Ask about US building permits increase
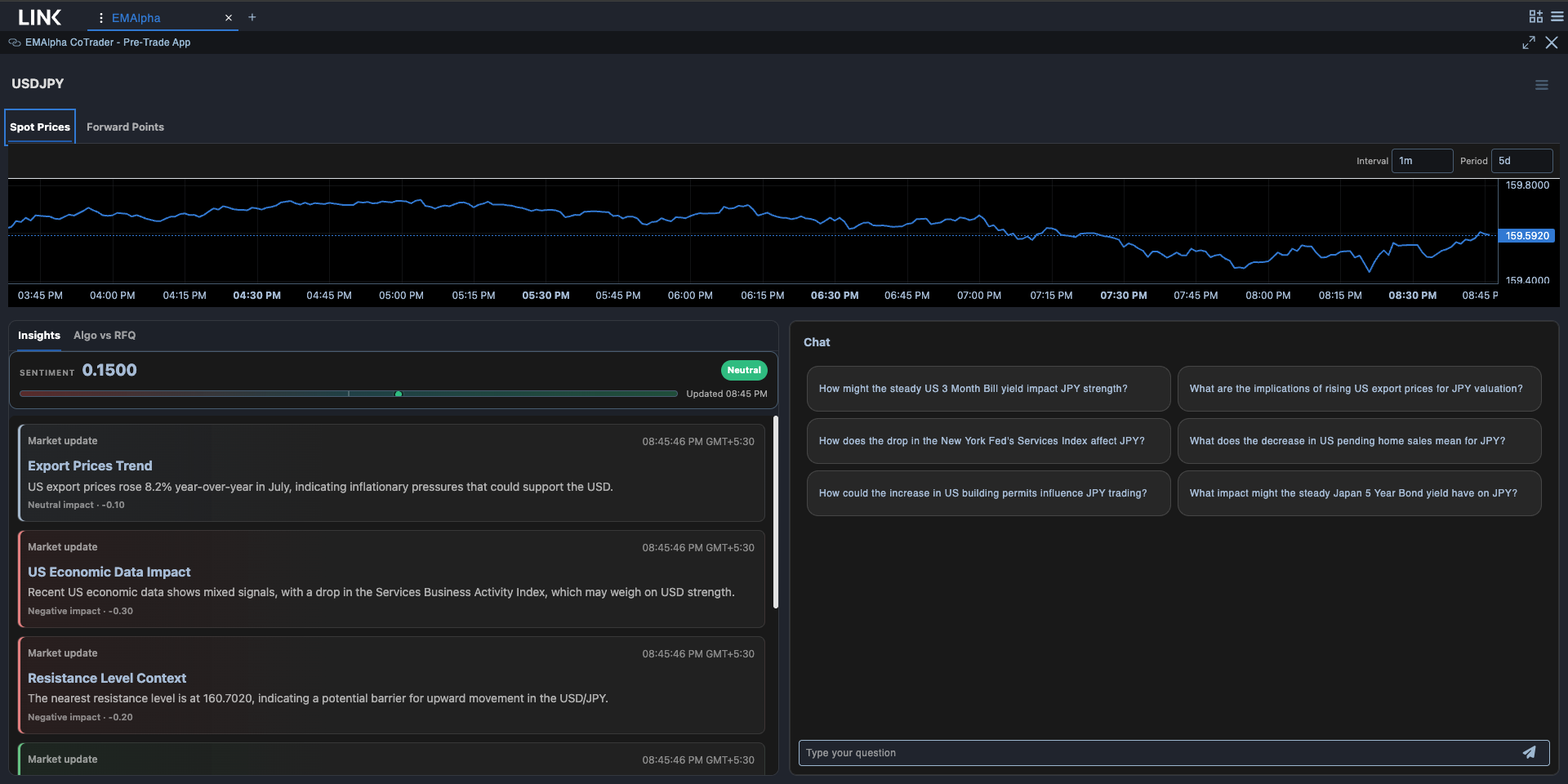The image size is (1568, 784). coord(988,493)
